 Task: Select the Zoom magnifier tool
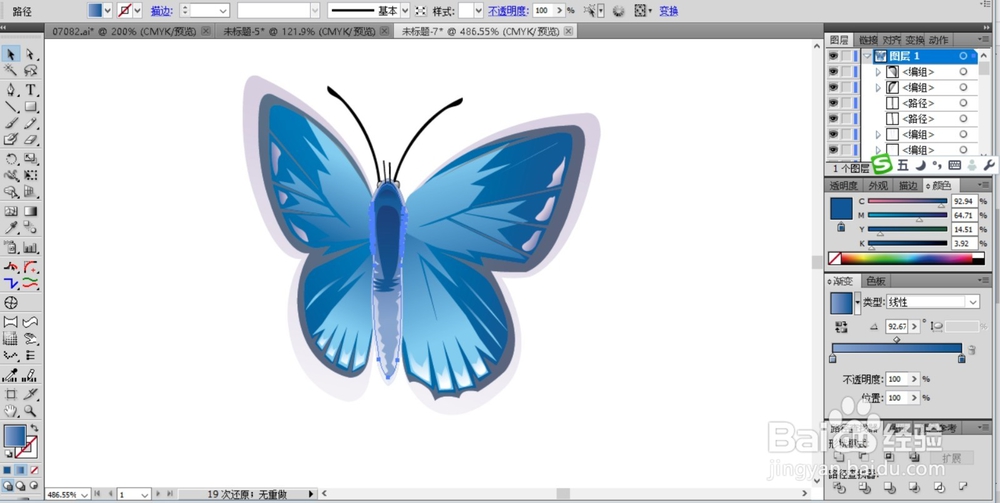(x=30, y=411)
